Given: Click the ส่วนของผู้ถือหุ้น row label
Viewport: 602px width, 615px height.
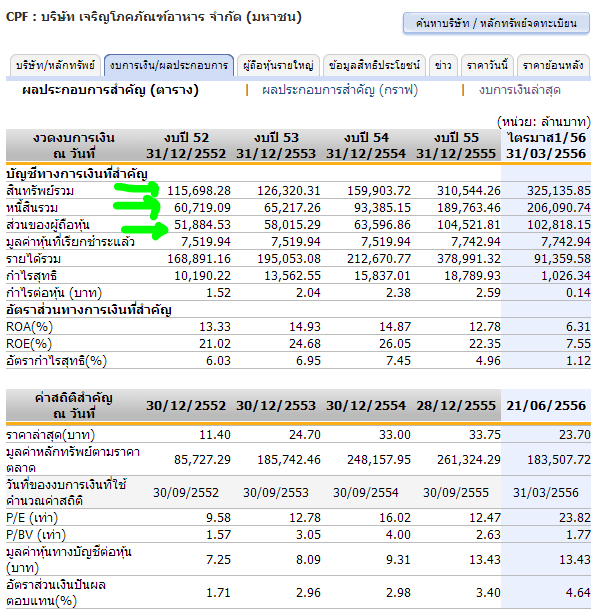Looking at the screenshot, I should pyautogui.click(x=48, y=225).
